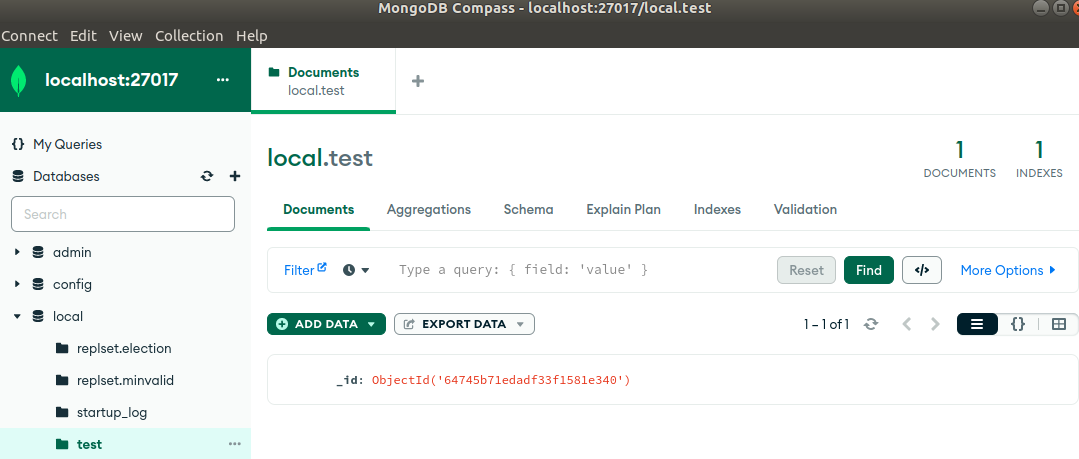
Task: Switch to JSON view of documents
Action: point(1018,324)
